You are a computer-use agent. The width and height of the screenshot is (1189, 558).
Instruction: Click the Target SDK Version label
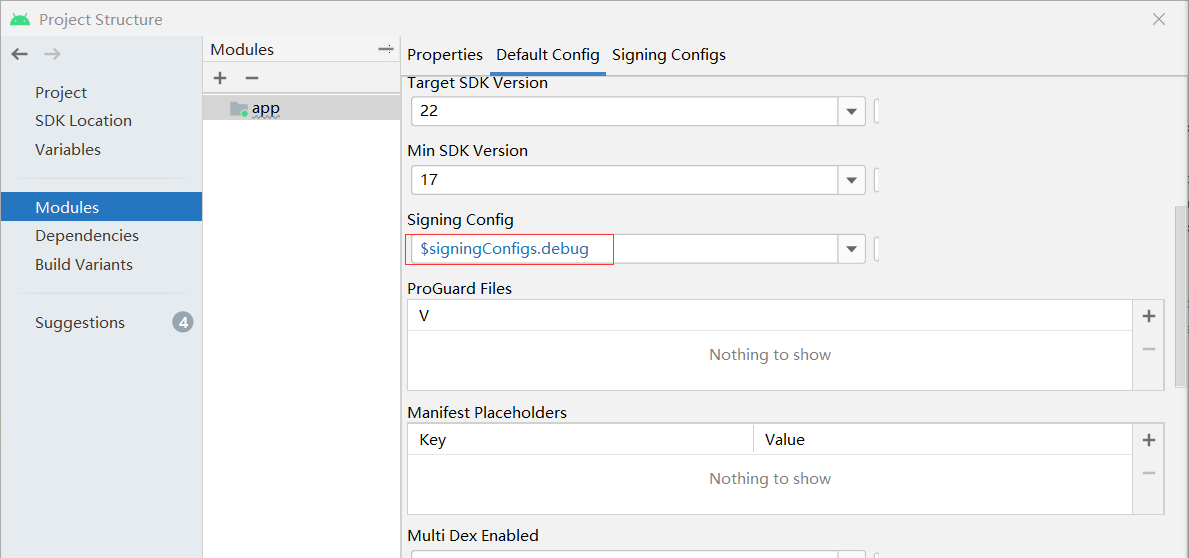pos(478,83)
